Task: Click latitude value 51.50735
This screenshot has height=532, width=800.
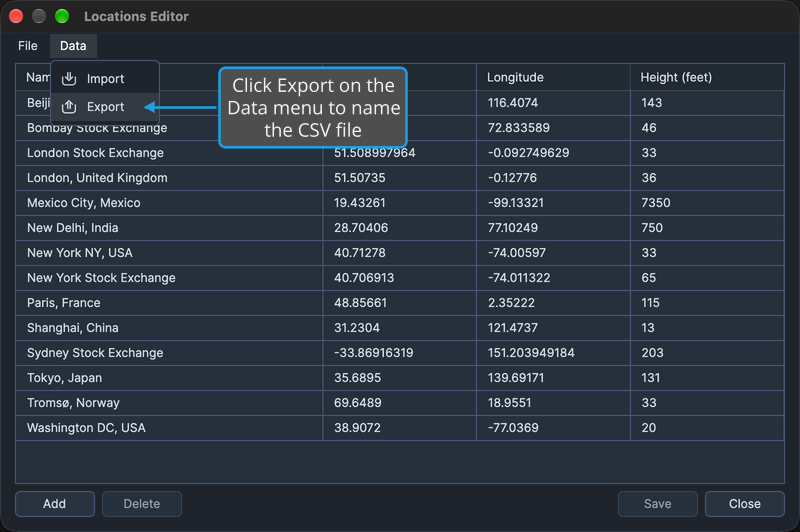Action: tap(360, 178)
